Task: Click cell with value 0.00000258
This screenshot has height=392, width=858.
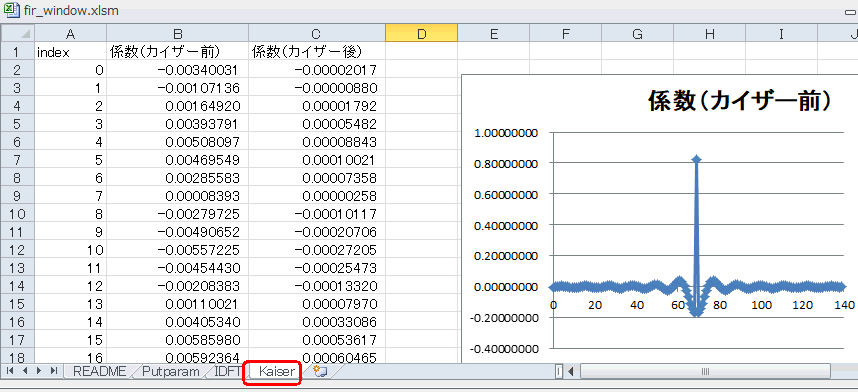Action: click(x=317, y=195)
